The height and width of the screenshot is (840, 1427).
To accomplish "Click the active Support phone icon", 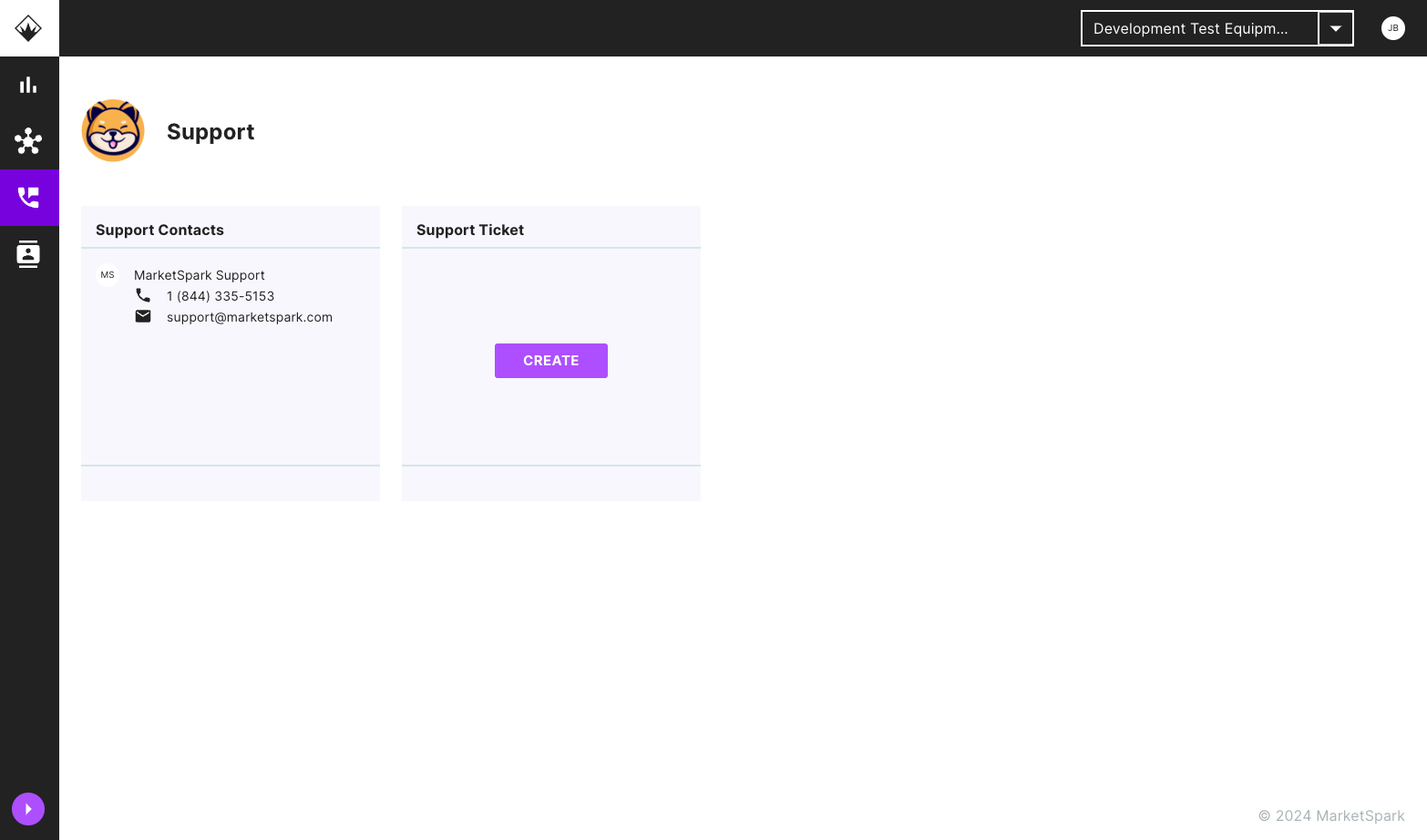I will click(28, 198).
